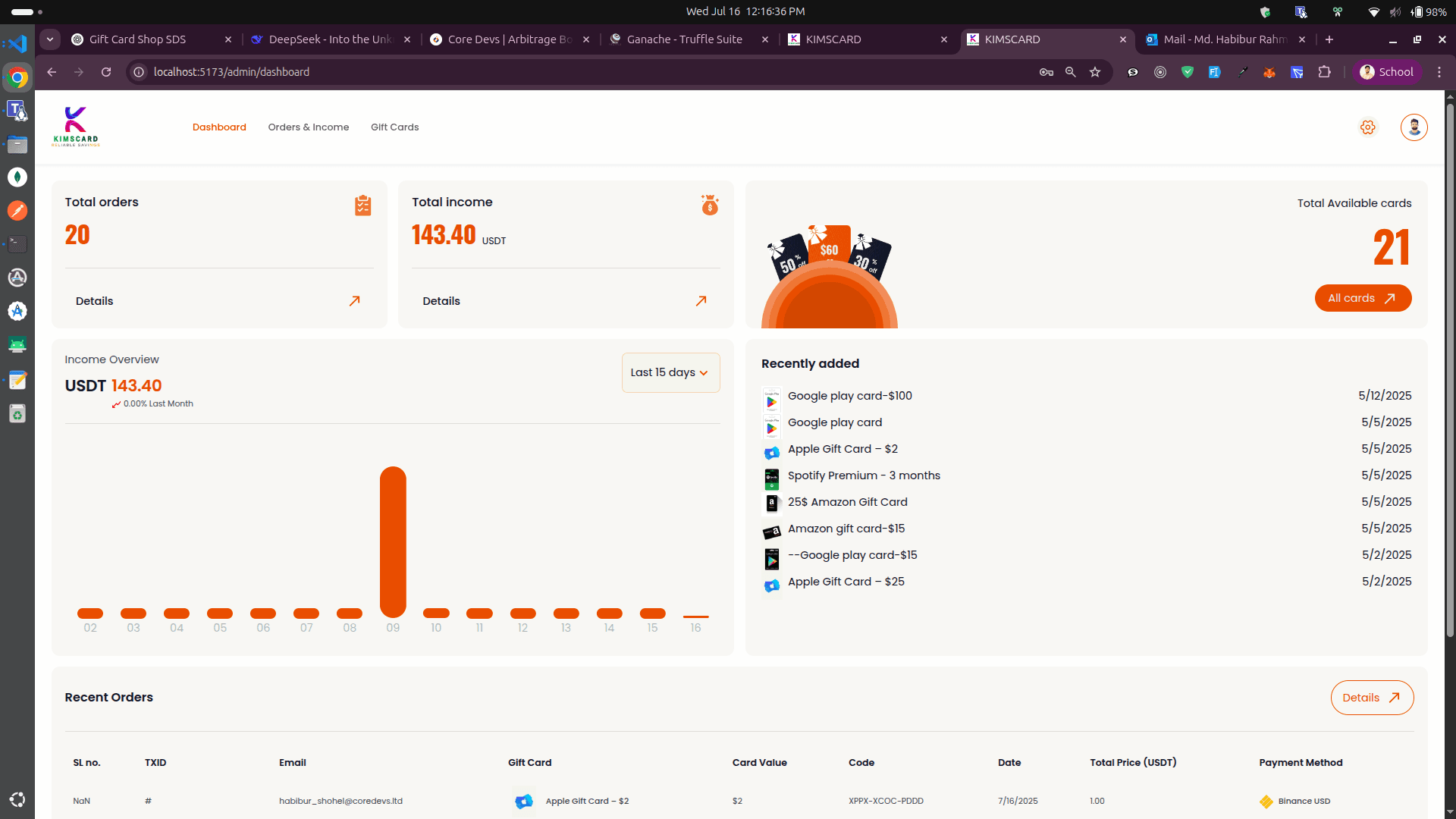Open the Chrome three-dot menu
The image size is (1456, 819).
[1439, 72]
